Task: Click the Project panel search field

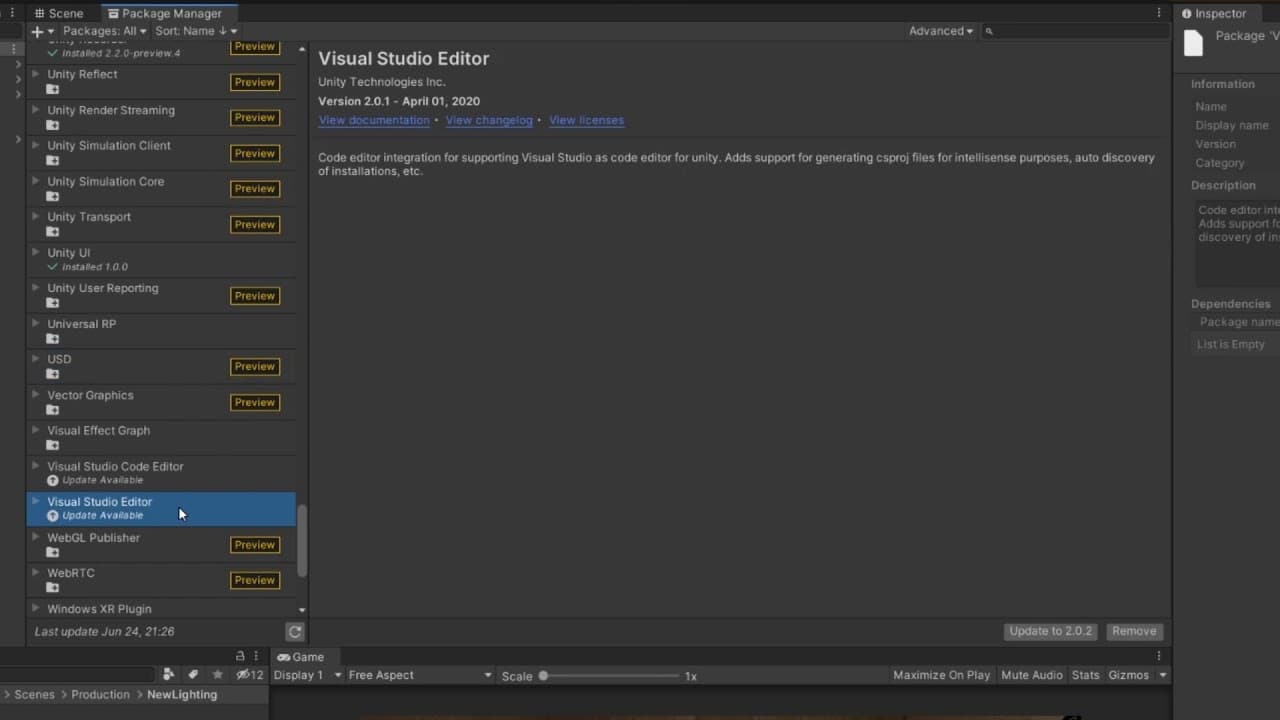Action: pos(78,675)
